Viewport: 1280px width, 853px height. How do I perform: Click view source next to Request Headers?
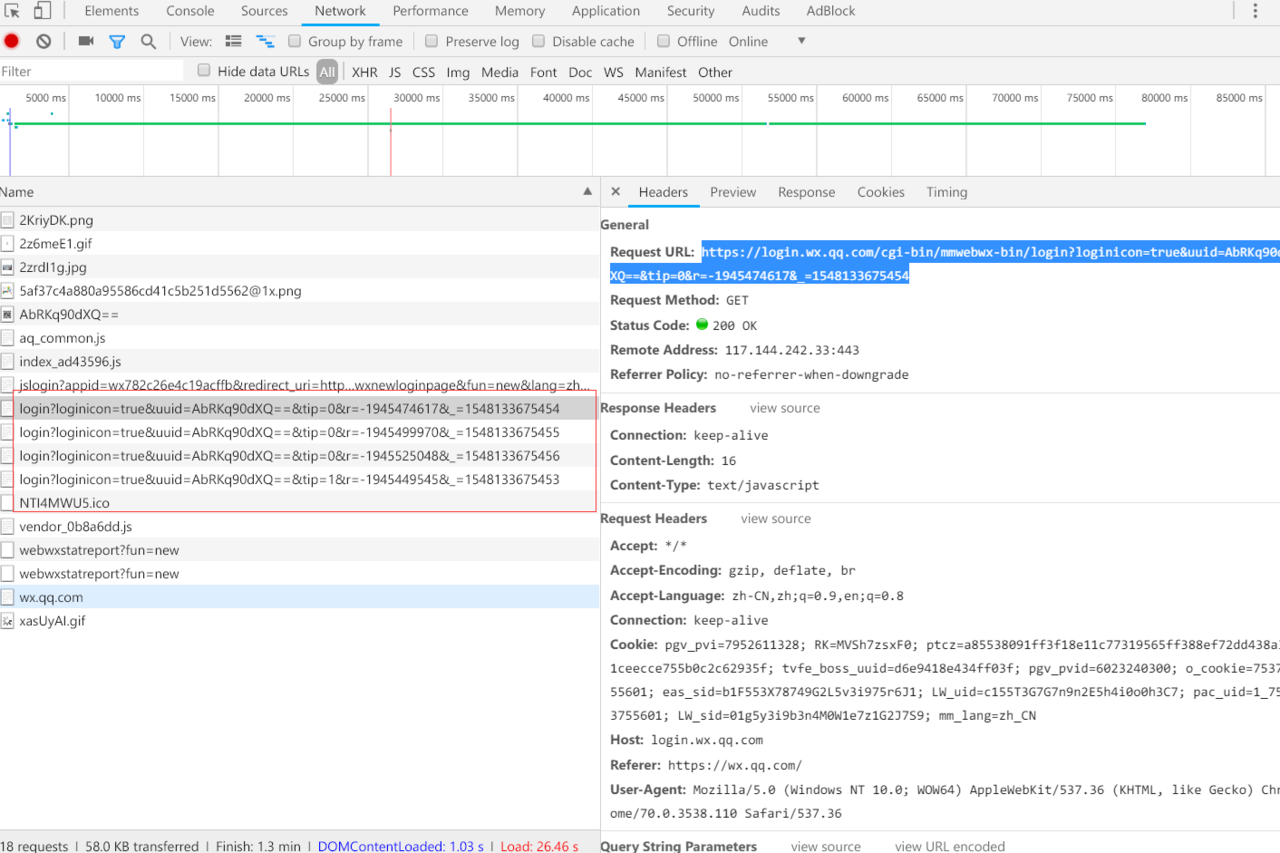pos(776,519)
